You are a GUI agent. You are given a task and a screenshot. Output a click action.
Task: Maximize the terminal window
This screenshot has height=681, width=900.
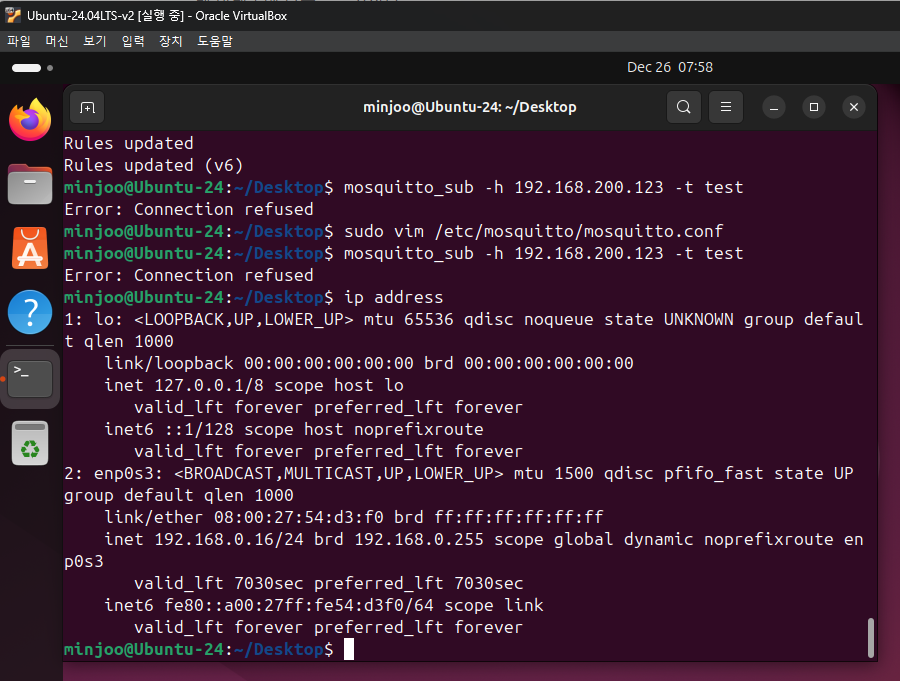(x=814, y=107)
